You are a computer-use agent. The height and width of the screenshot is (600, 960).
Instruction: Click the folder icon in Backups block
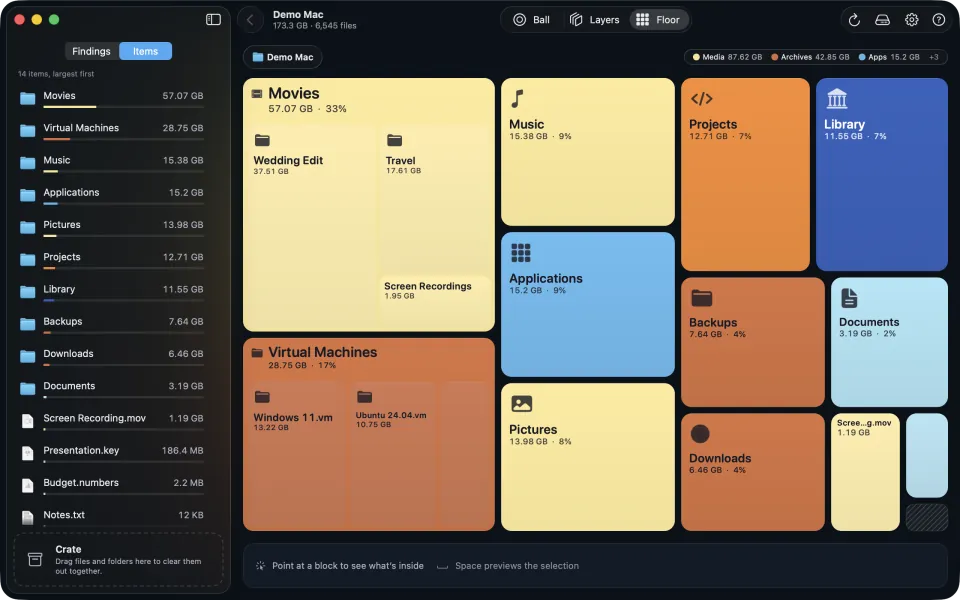click(702, 298)
